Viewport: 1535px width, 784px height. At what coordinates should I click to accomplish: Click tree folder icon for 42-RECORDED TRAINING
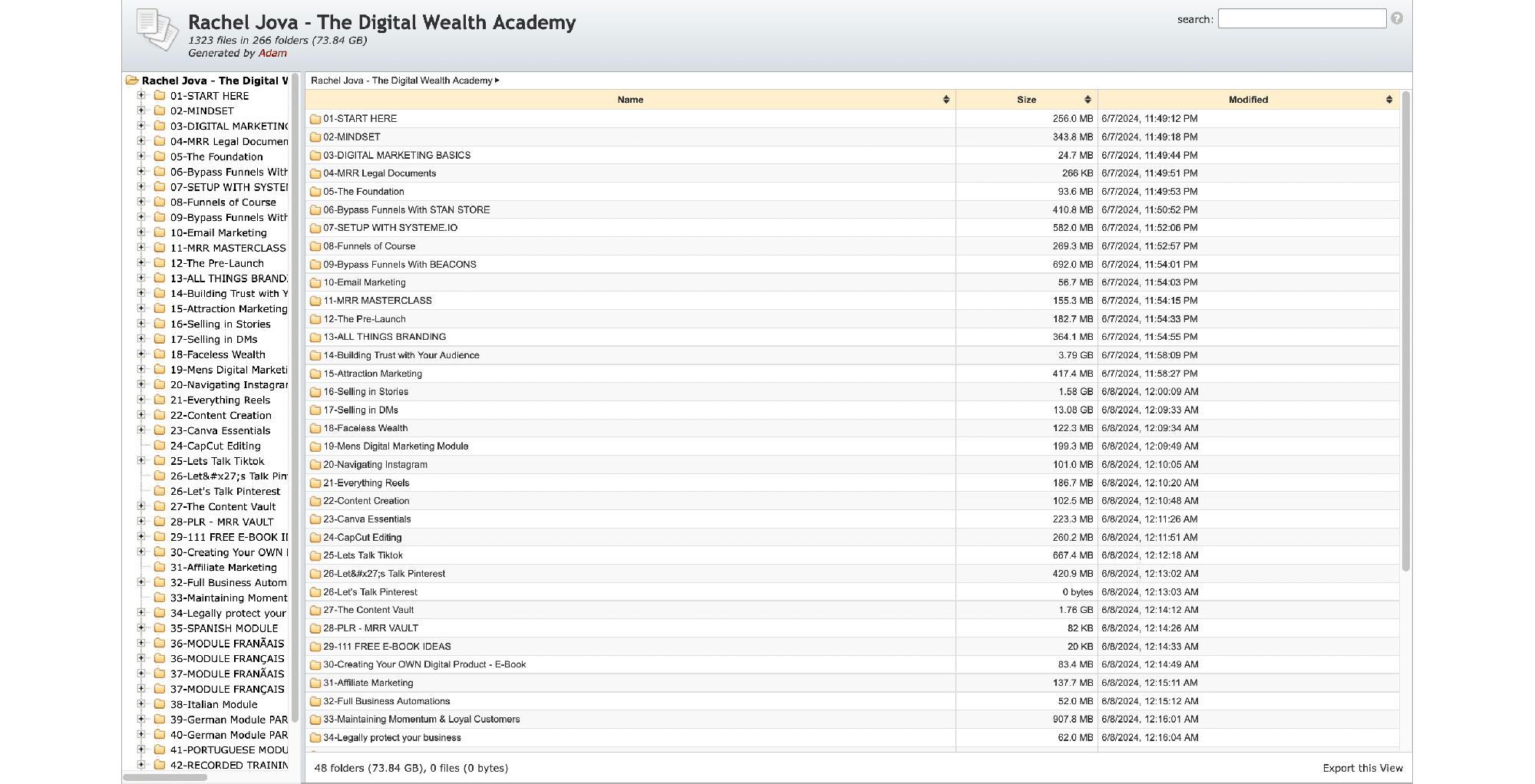click(160, 765)
